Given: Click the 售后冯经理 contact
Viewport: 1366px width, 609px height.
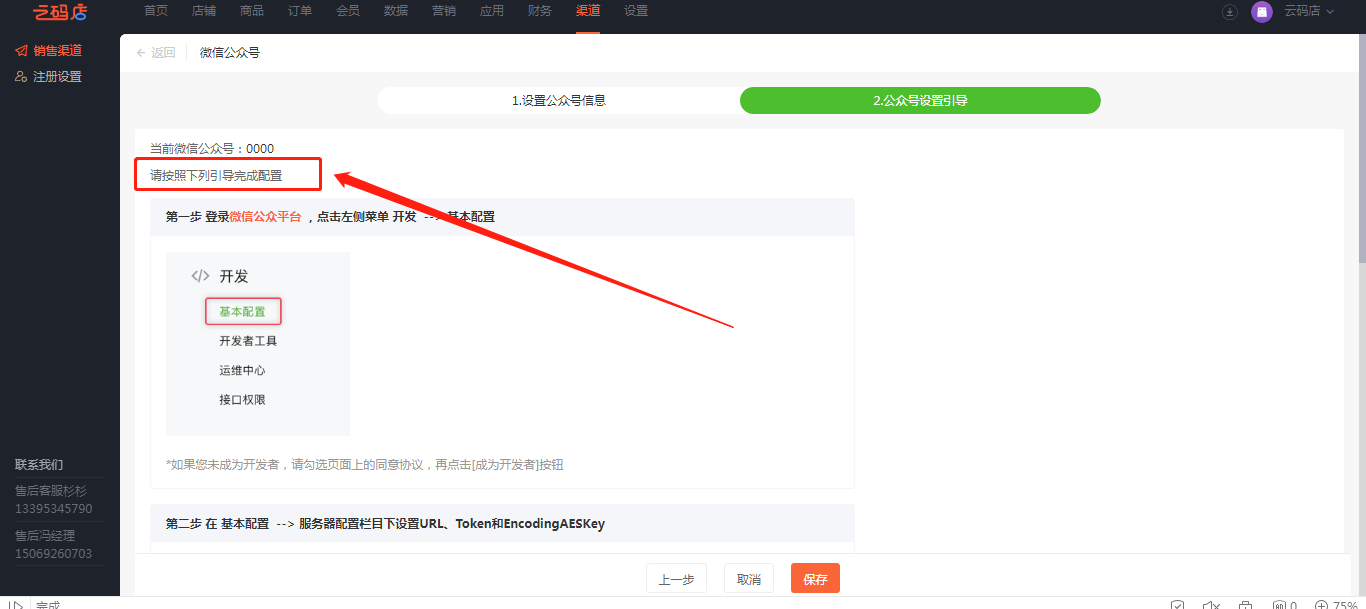Looking at the screenshot, I should coord(45,536).
